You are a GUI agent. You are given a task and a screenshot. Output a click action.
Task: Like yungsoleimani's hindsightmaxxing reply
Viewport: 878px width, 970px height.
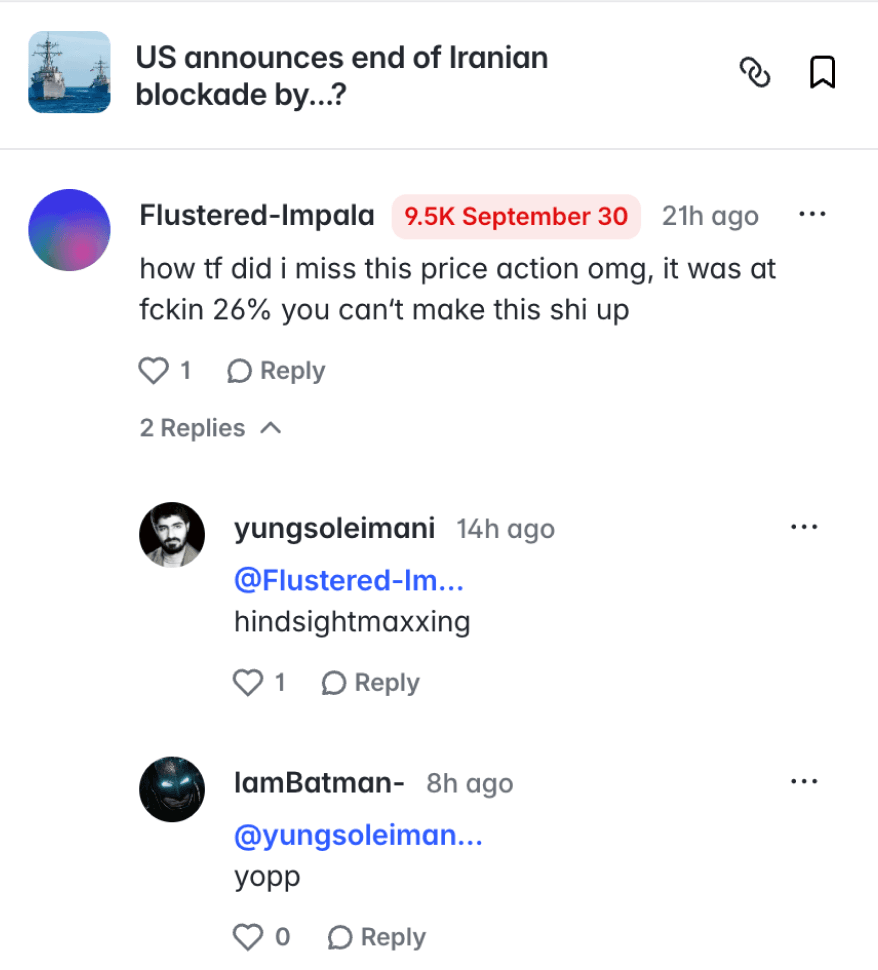pyautogui.click(x=248, y=682)
